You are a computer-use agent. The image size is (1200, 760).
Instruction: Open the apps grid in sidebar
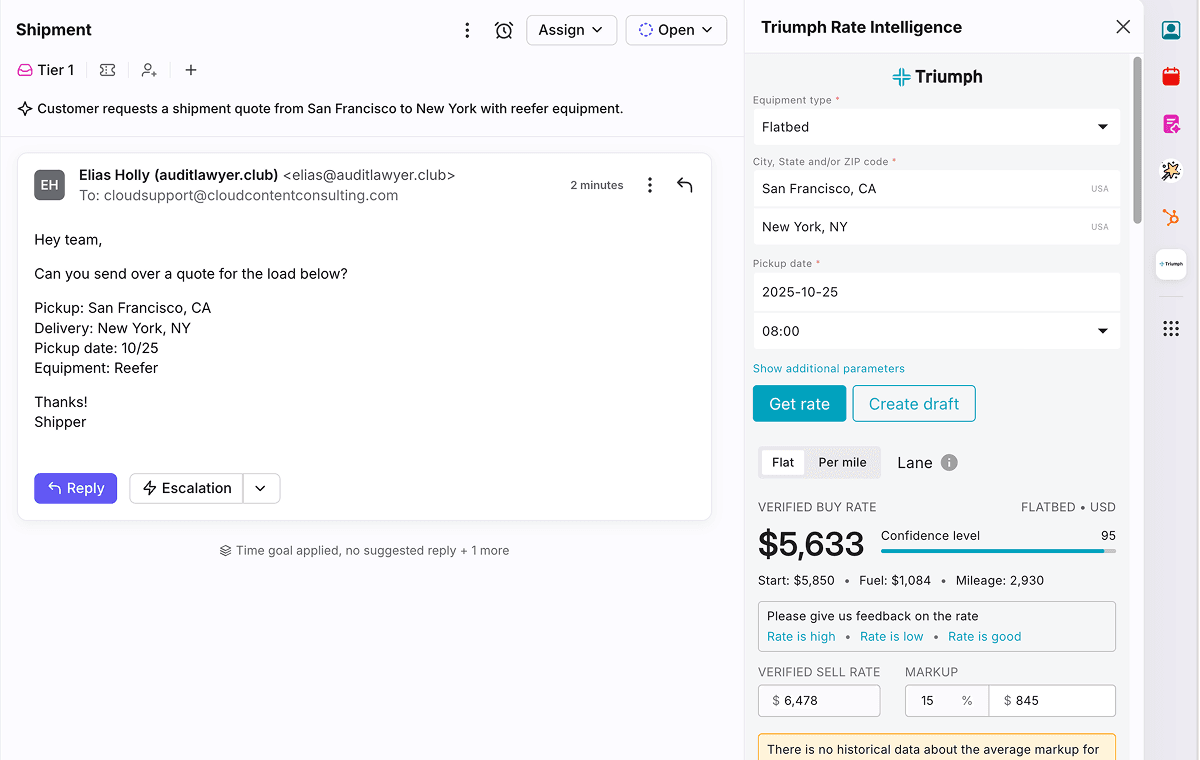pyautogui.click(x=1171, y=329)
